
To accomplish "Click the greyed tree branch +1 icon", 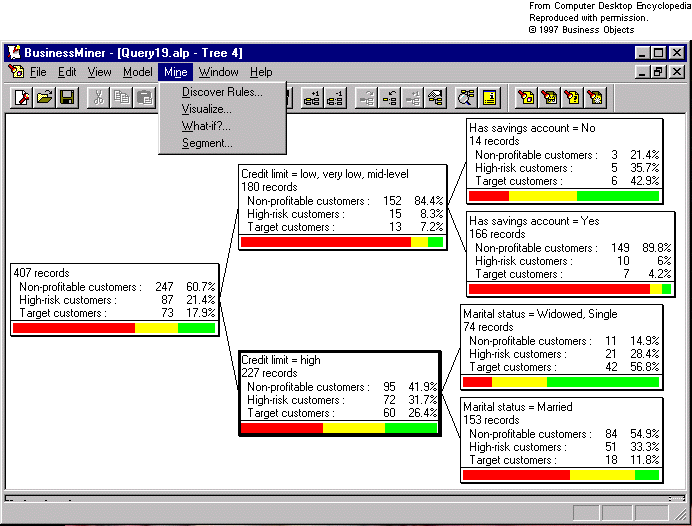I will pos(413,97).
